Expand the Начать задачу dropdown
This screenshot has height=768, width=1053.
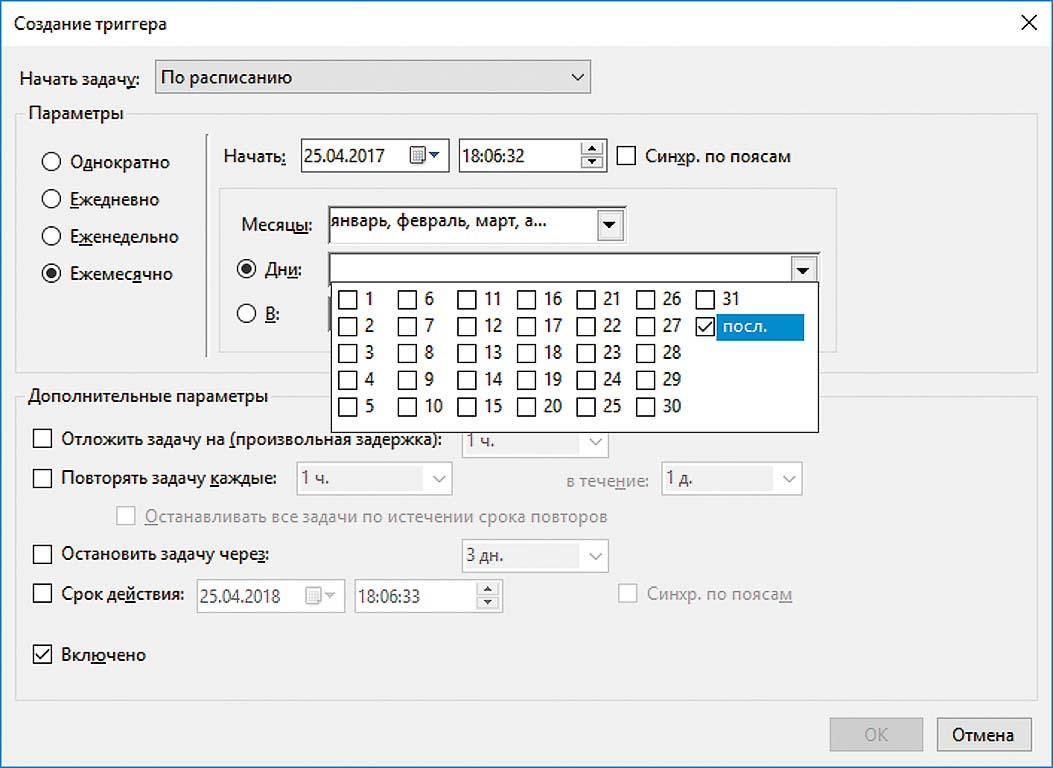coord(575,77)
